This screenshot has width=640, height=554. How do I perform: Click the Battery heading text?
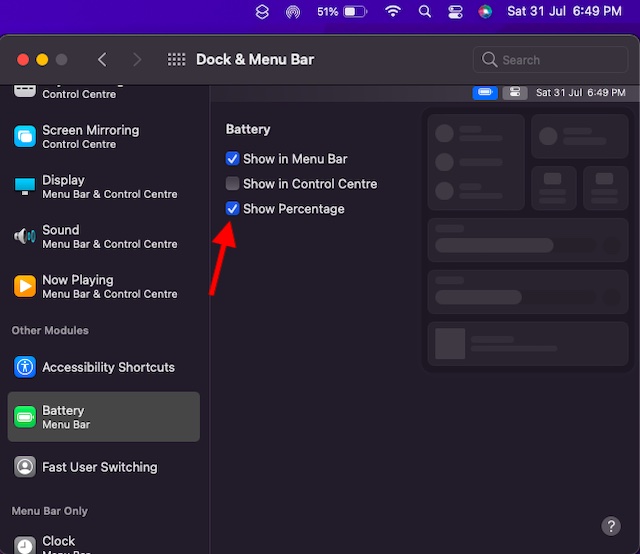[x=248, y=129]
